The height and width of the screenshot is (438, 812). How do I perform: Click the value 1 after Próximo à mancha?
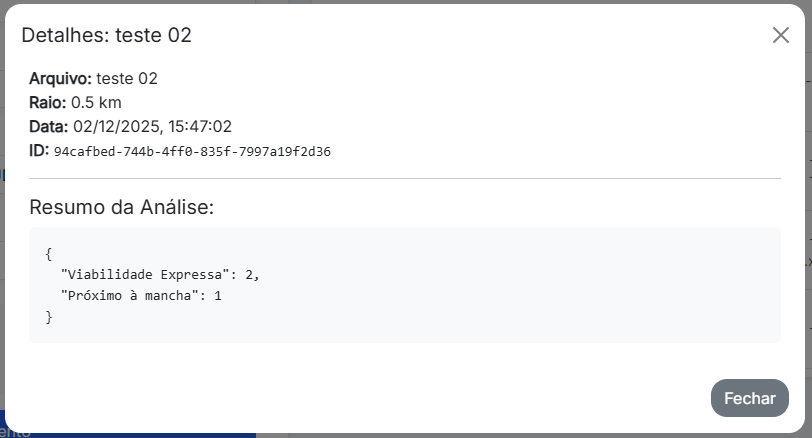tap(217, 296)
